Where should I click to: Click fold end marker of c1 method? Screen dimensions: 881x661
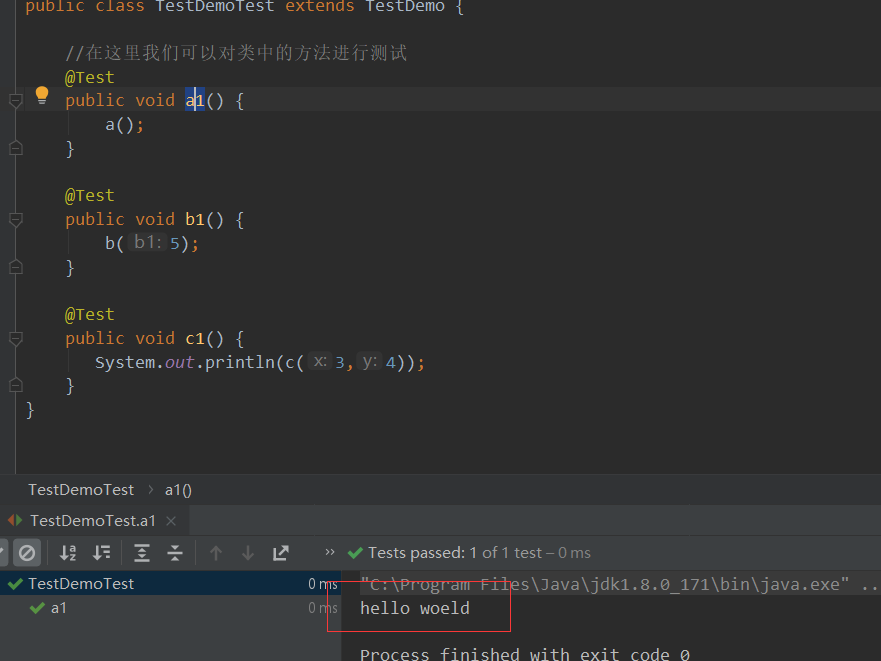pyautogui.click(x=16, y=385)
